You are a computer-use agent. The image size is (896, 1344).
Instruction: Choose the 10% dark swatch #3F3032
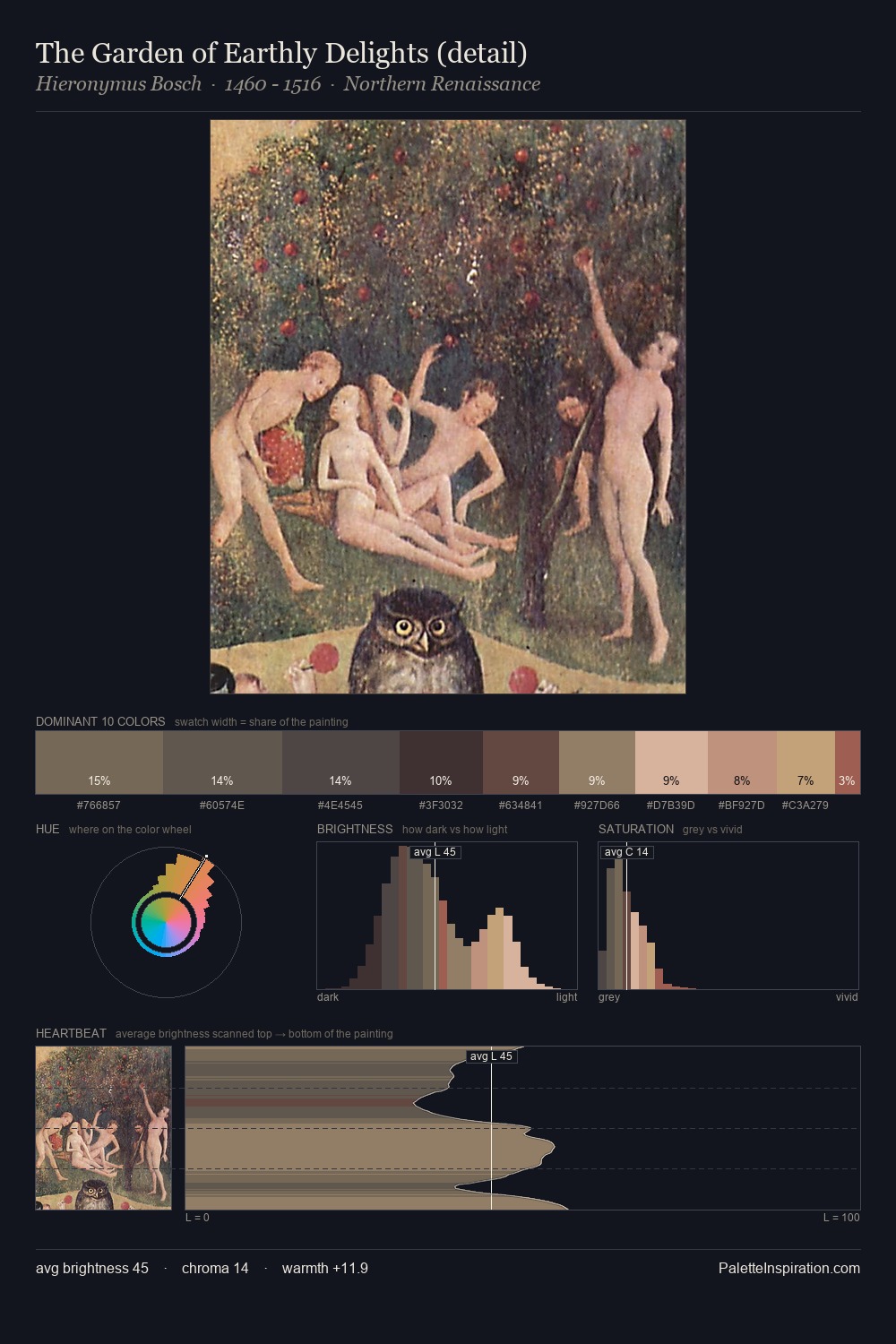(x=441, y=762)
